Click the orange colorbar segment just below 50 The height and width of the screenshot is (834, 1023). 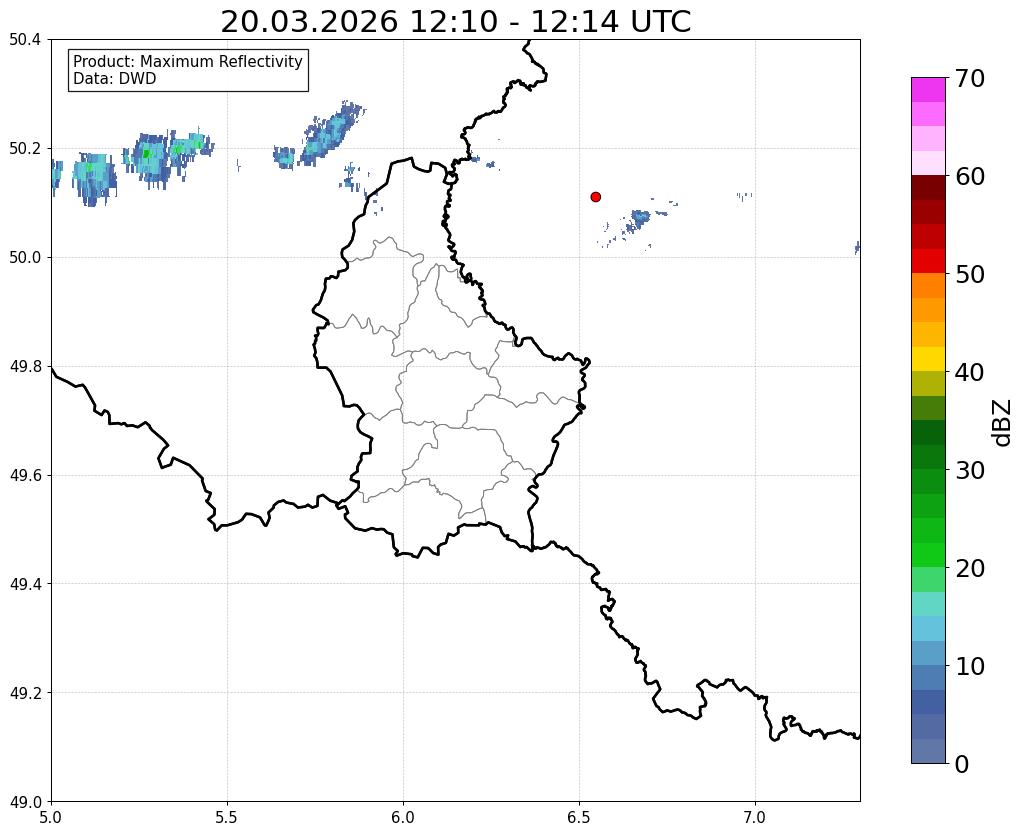[928, 286]
